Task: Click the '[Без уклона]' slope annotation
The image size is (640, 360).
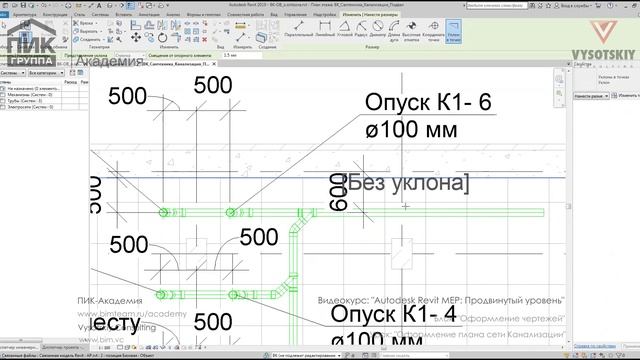Action: coord(406,182)
